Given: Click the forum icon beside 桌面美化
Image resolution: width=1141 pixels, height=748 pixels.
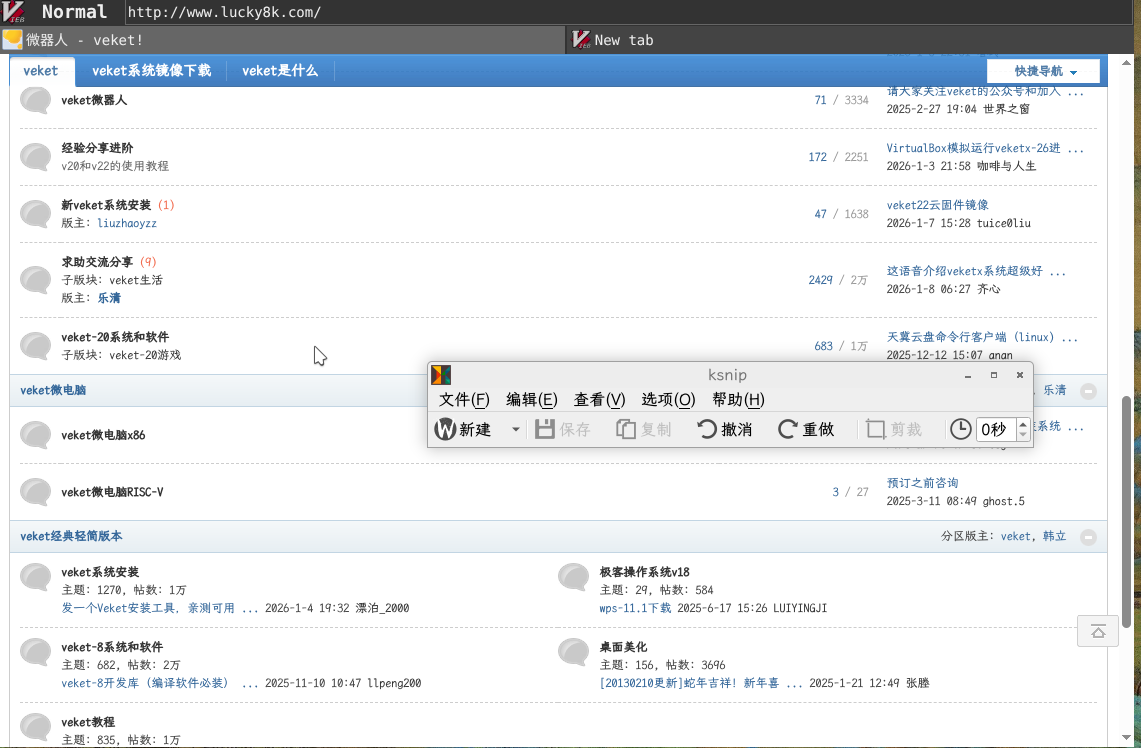Looking at the screenshot, I should pyautogui.click(x=573, y=652).
